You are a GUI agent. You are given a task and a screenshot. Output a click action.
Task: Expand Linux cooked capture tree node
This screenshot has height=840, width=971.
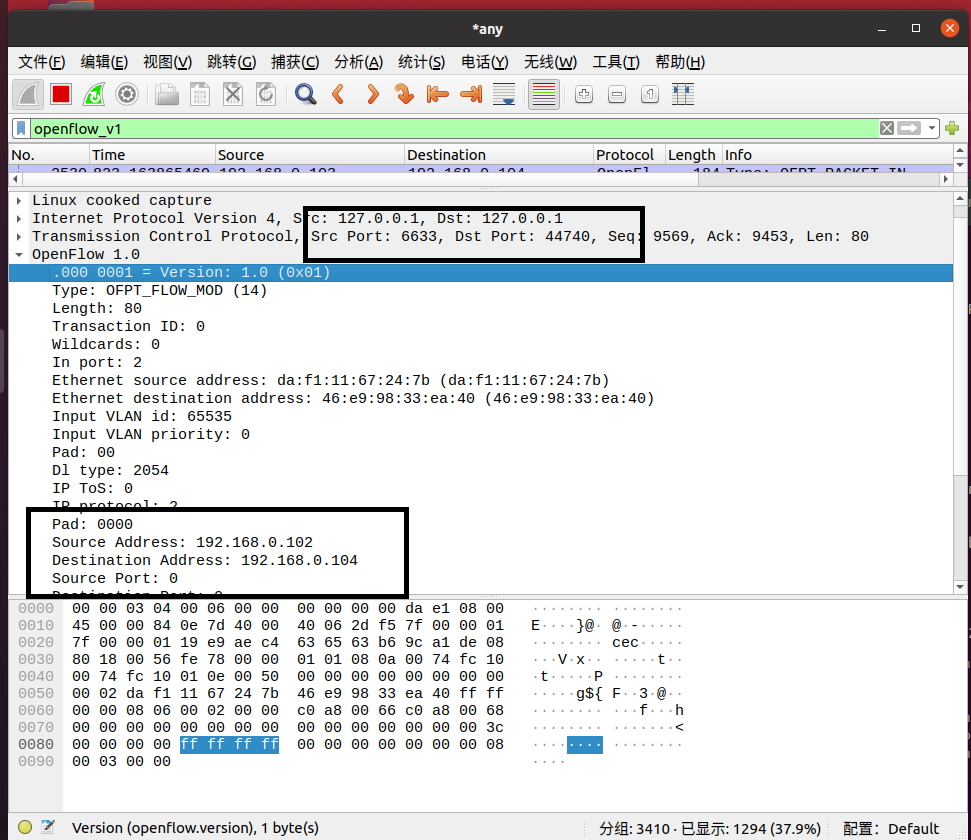point(19,201)
